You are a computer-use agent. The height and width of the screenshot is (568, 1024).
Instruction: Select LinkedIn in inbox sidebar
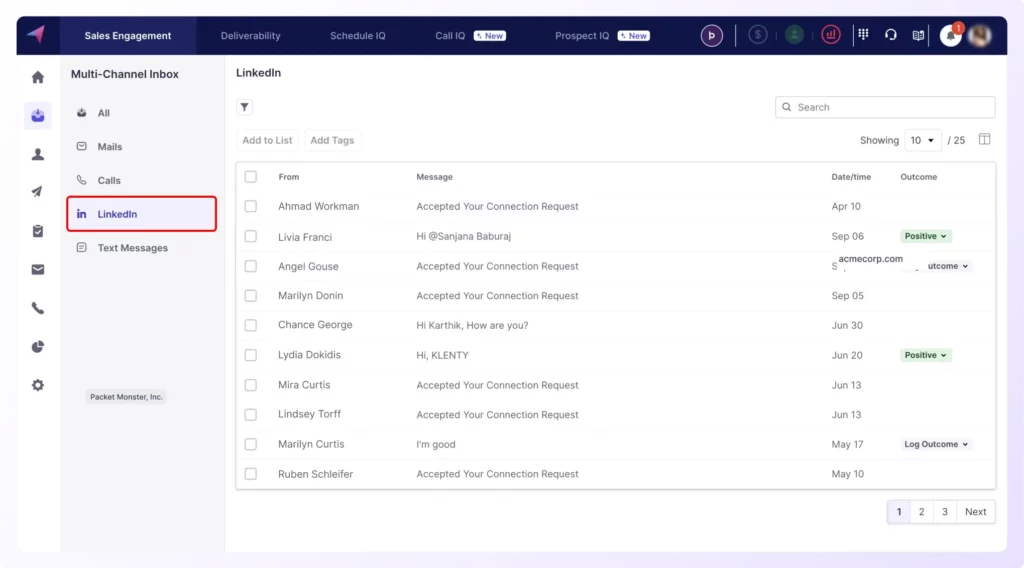tap(142, 213)
